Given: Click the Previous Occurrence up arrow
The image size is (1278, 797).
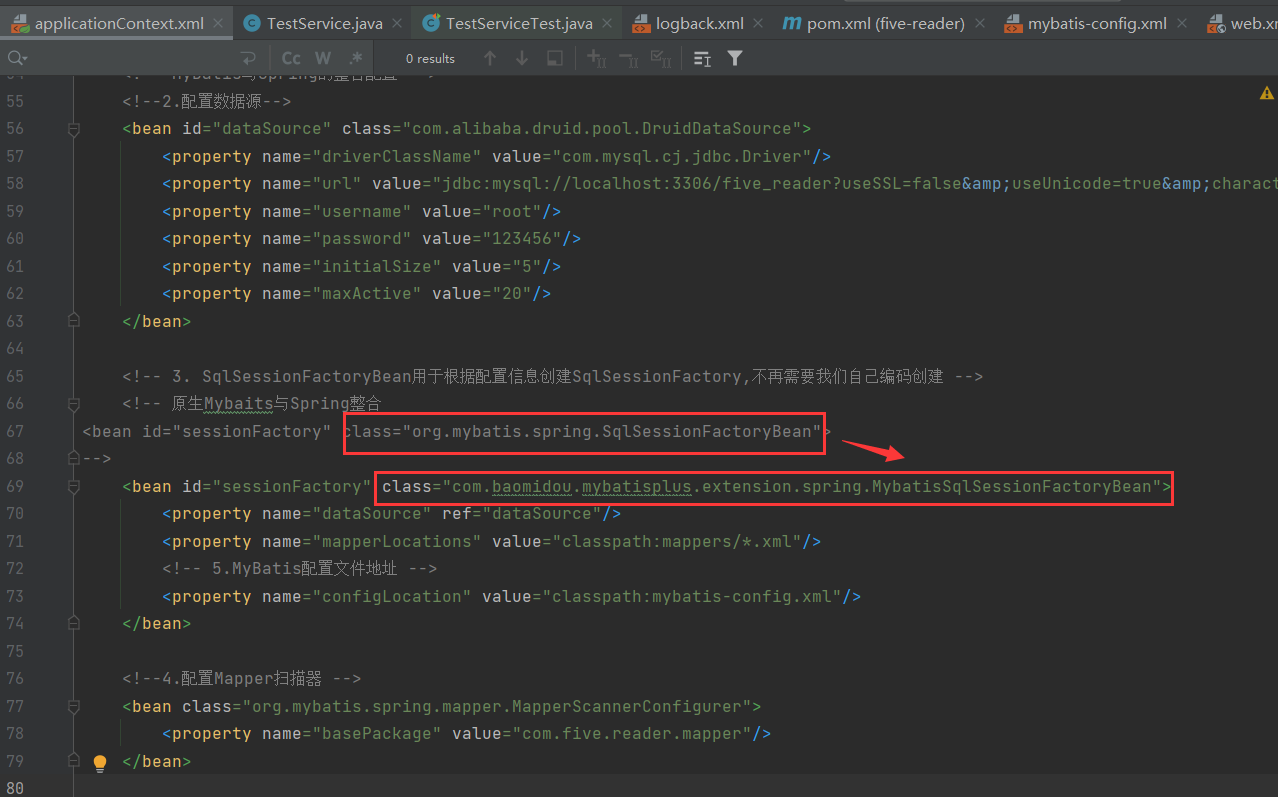Looking at the screenshot, I should point(489,58).
